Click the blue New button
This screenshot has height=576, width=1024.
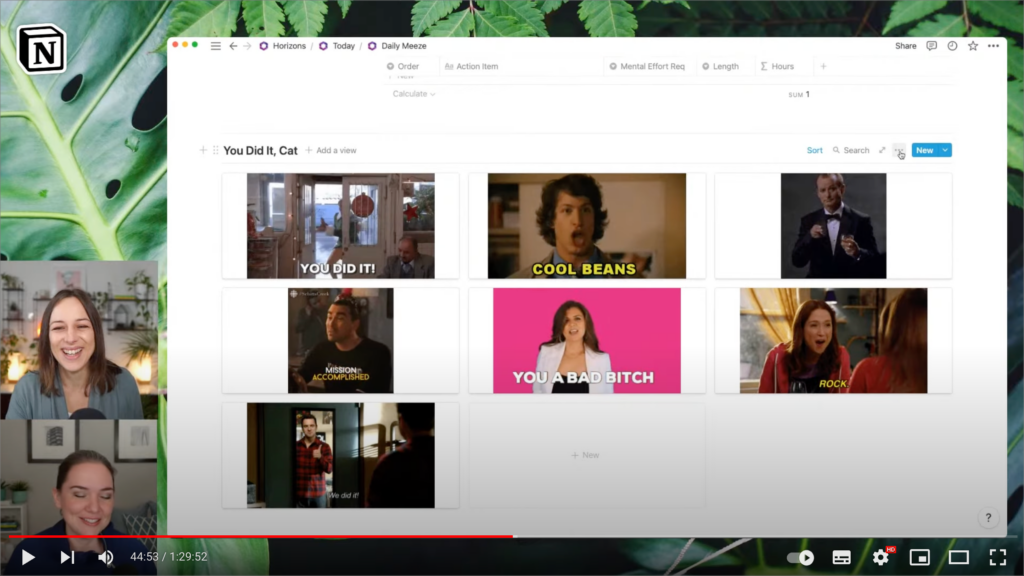pyautogui.click(x=925, y=150)
